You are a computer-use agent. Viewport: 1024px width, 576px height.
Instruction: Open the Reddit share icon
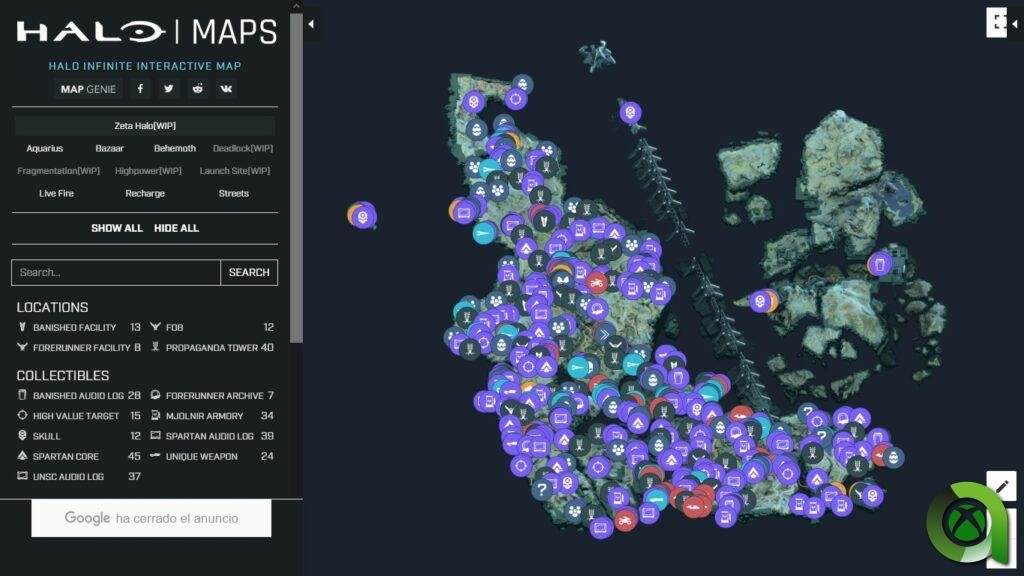[x=198, y=89]
